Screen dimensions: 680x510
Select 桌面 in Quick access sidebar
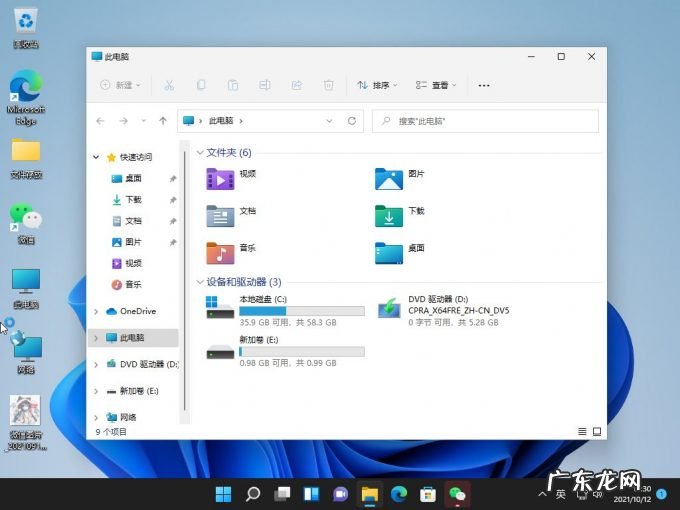click(133, 178)
